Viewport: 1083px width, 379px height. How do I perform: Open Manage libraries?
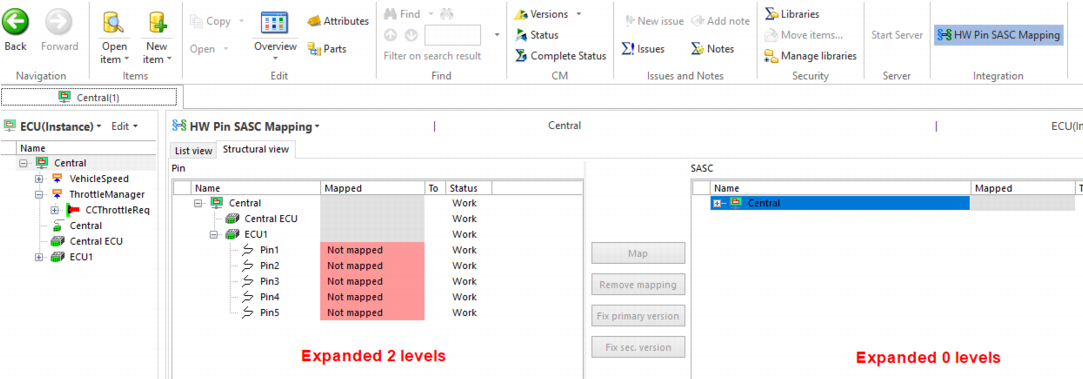pyautogui.click(x=810, y=56)
